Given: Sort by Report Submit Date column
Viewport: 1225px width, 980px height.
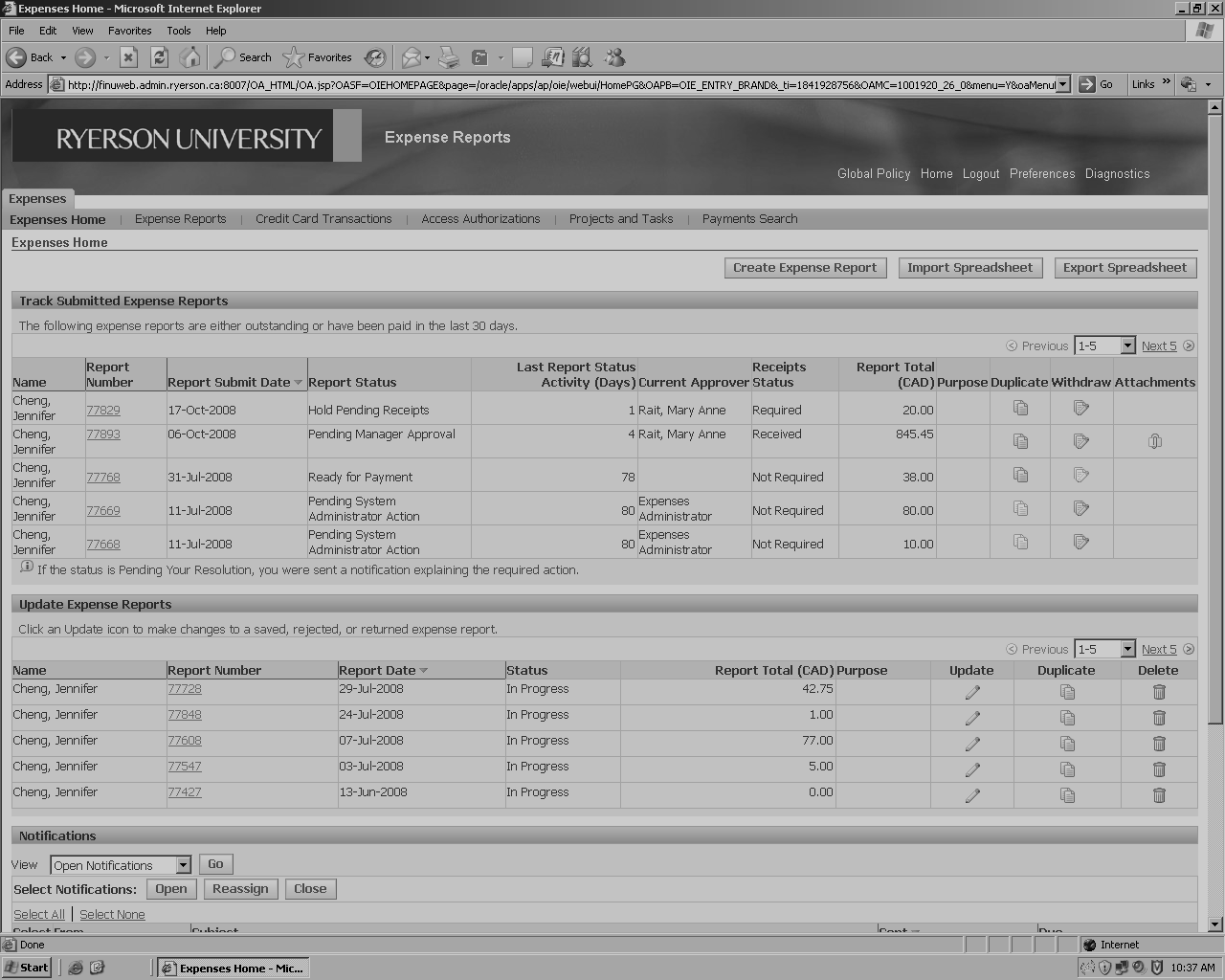Looking at the screenshot, I should click(229, 382).
